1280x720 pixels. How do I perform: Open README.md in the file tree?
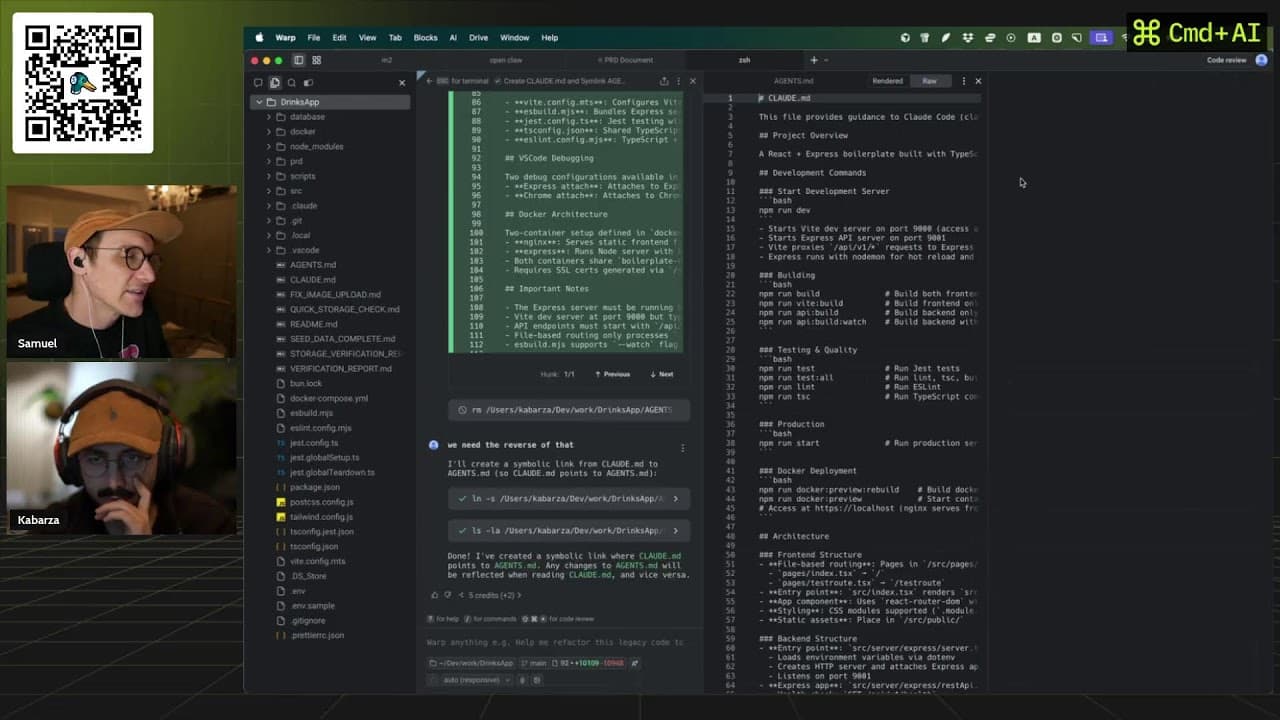313,324
